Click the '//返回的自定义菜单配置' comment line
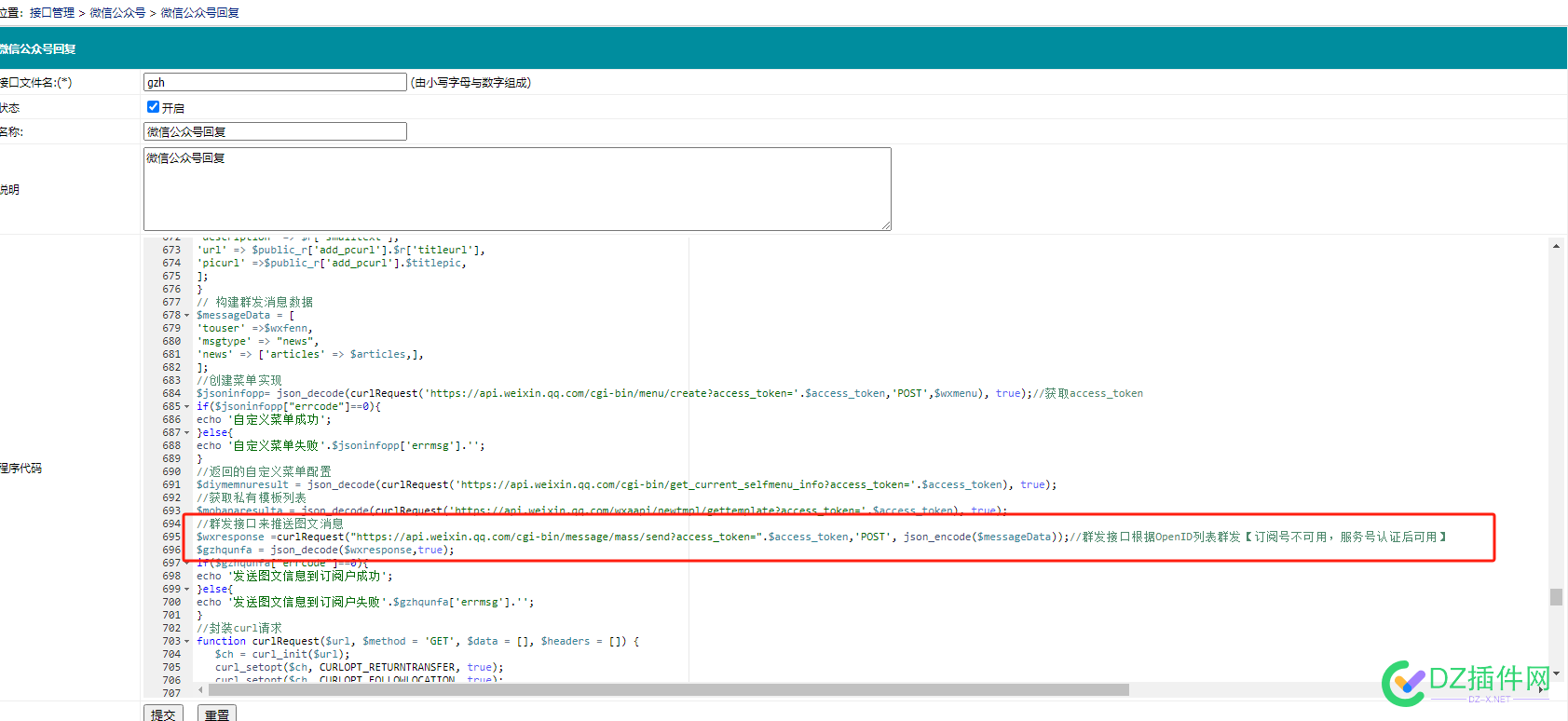The width and height of the screenshot is (1568, 721). coord(264,471)
